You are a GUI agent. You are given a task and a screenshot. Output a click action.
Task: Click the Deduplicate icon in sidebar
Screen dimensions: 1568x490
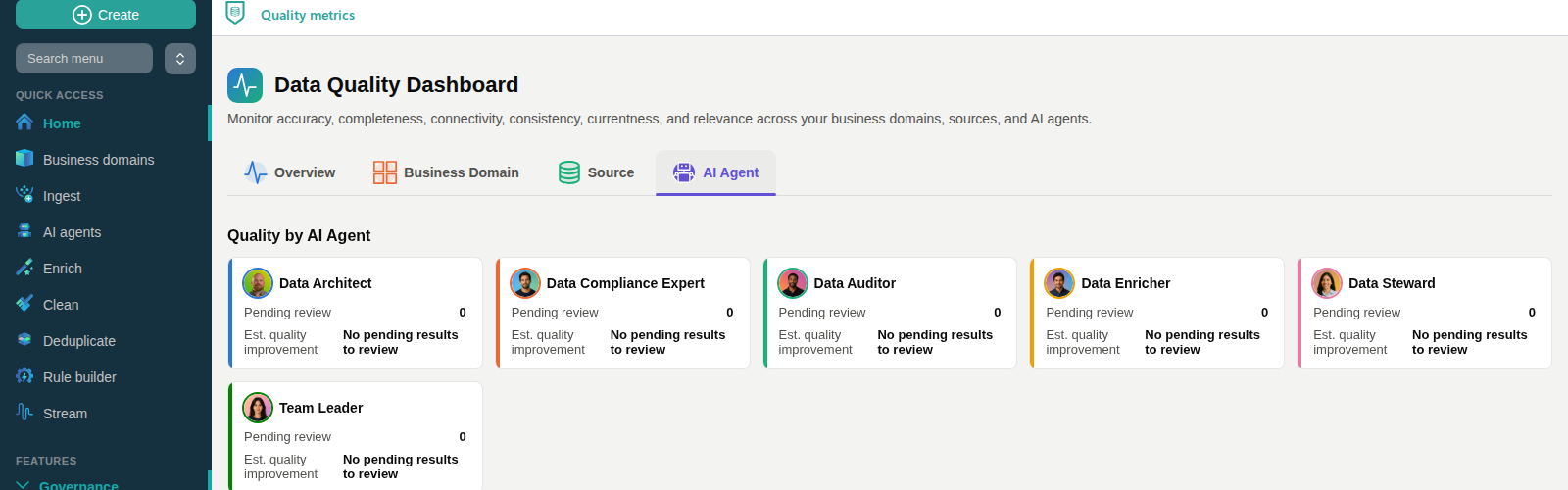24,340
